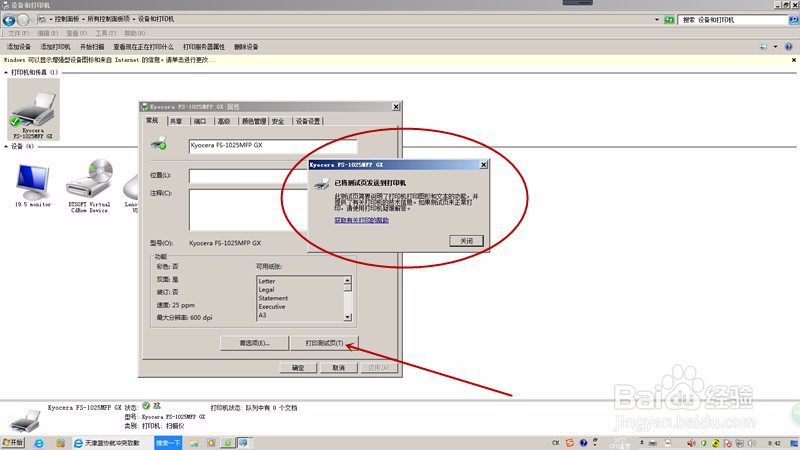The image size is (800, 450).
Task: Click 取消 in the properties dialog
Action: (x=338, y=367)
